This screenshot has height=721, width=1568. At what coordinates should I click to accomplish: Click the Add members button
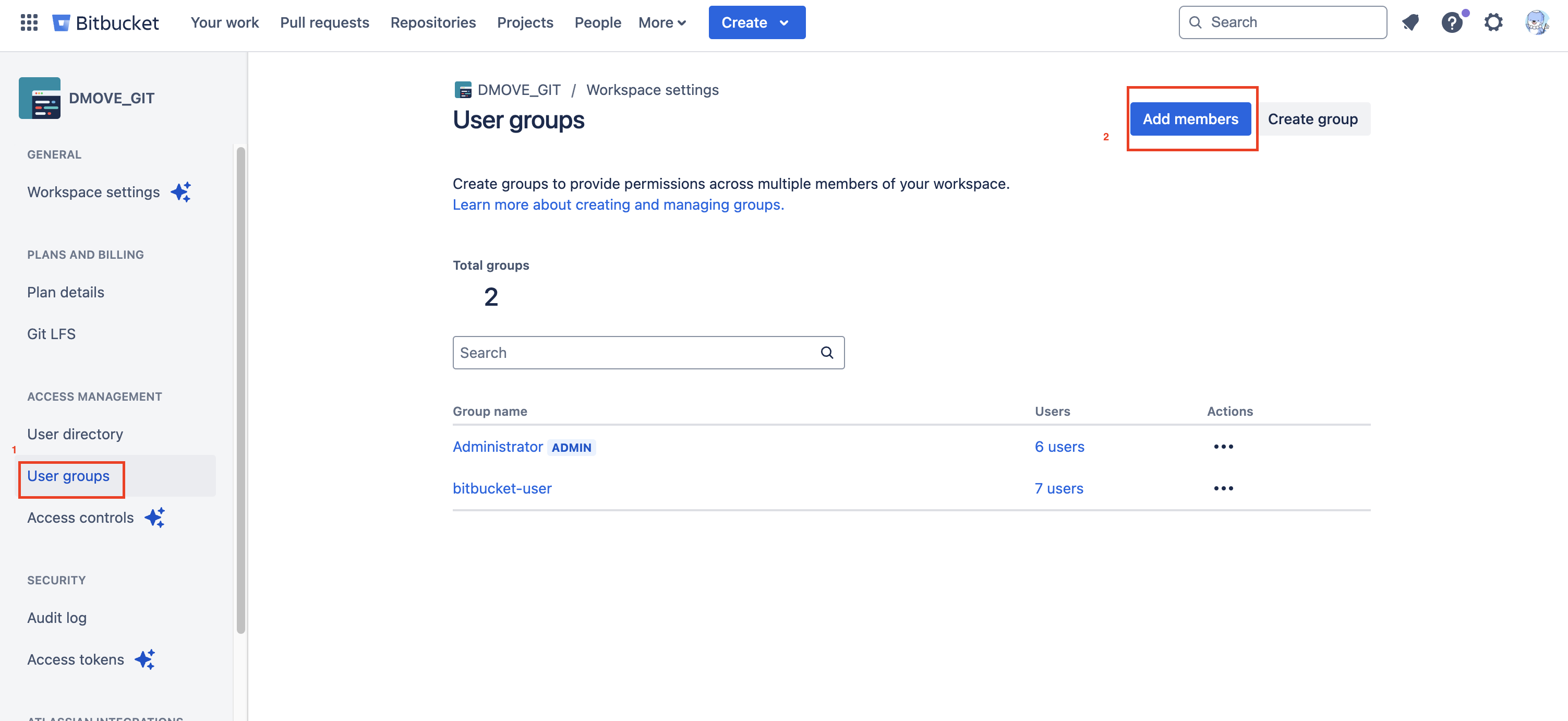pyautogui.click(x=1190, y=119)
